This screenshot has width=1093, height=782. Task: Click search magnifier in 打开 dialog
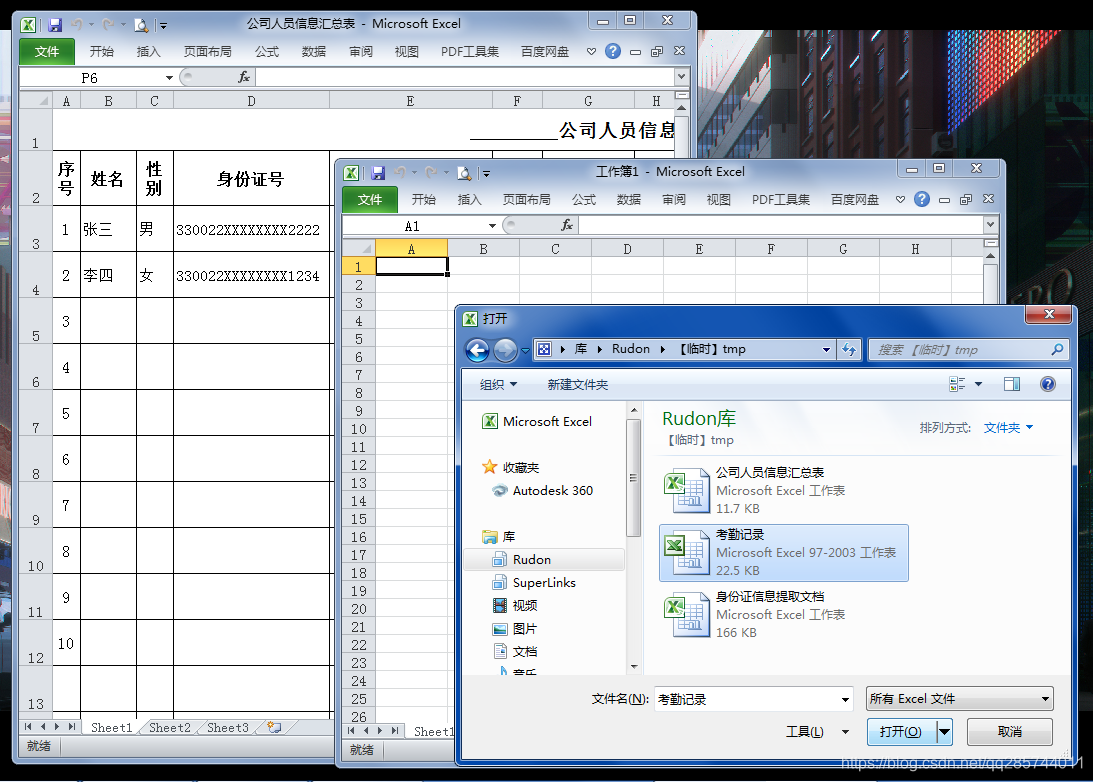pos(1057,349)
